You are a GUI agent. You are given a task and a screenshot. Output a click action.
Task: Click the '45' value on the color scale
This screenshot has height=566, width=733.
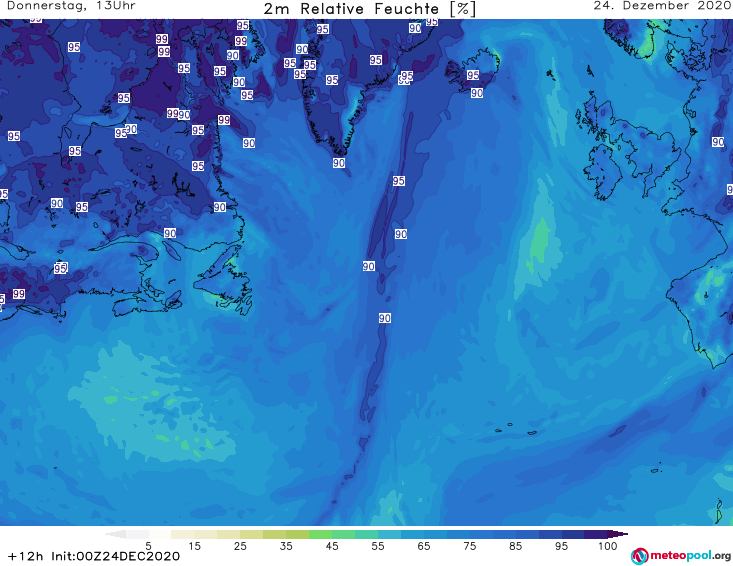point(332,546)
